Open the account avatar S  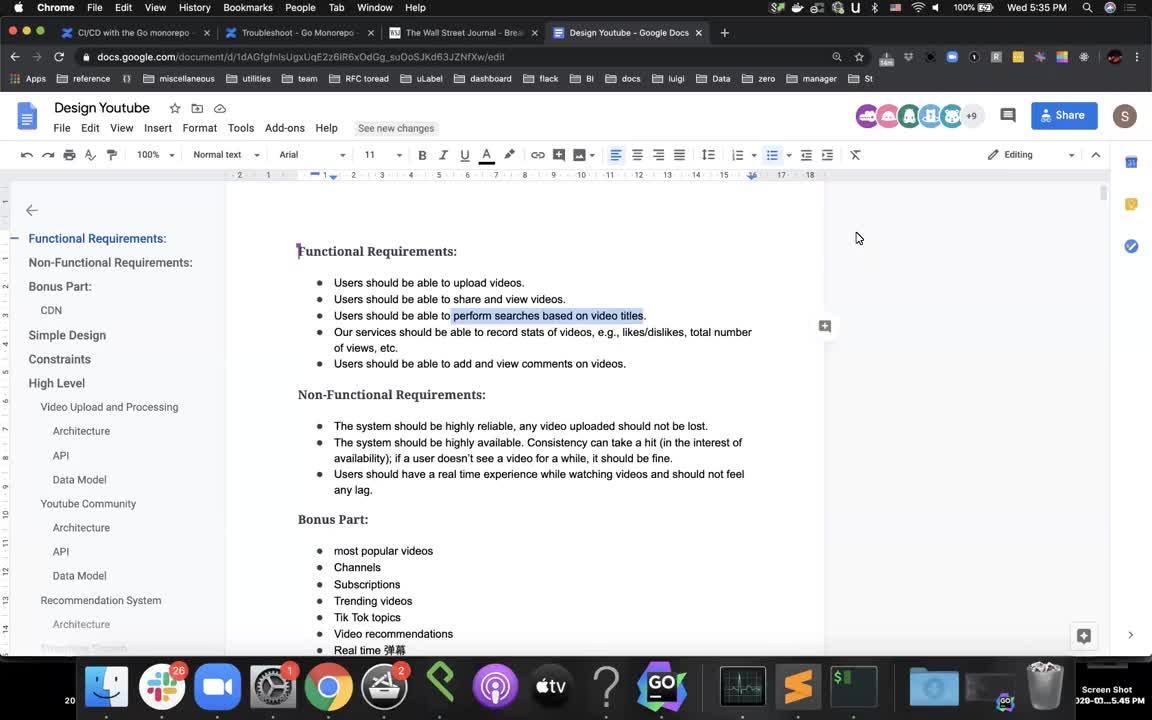point(1125,116)
